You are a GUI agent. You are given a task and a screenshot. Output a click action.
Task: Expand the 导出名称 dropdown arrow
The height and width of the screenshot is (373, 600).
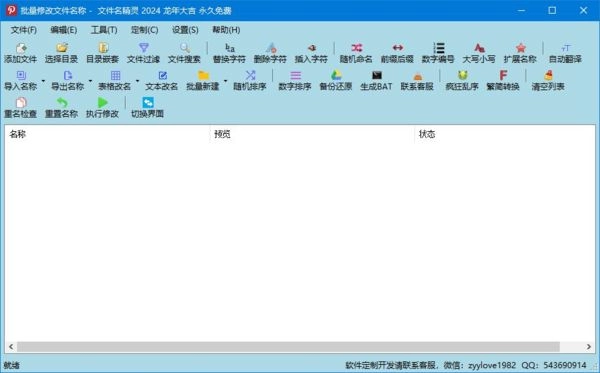pos(90,81)
